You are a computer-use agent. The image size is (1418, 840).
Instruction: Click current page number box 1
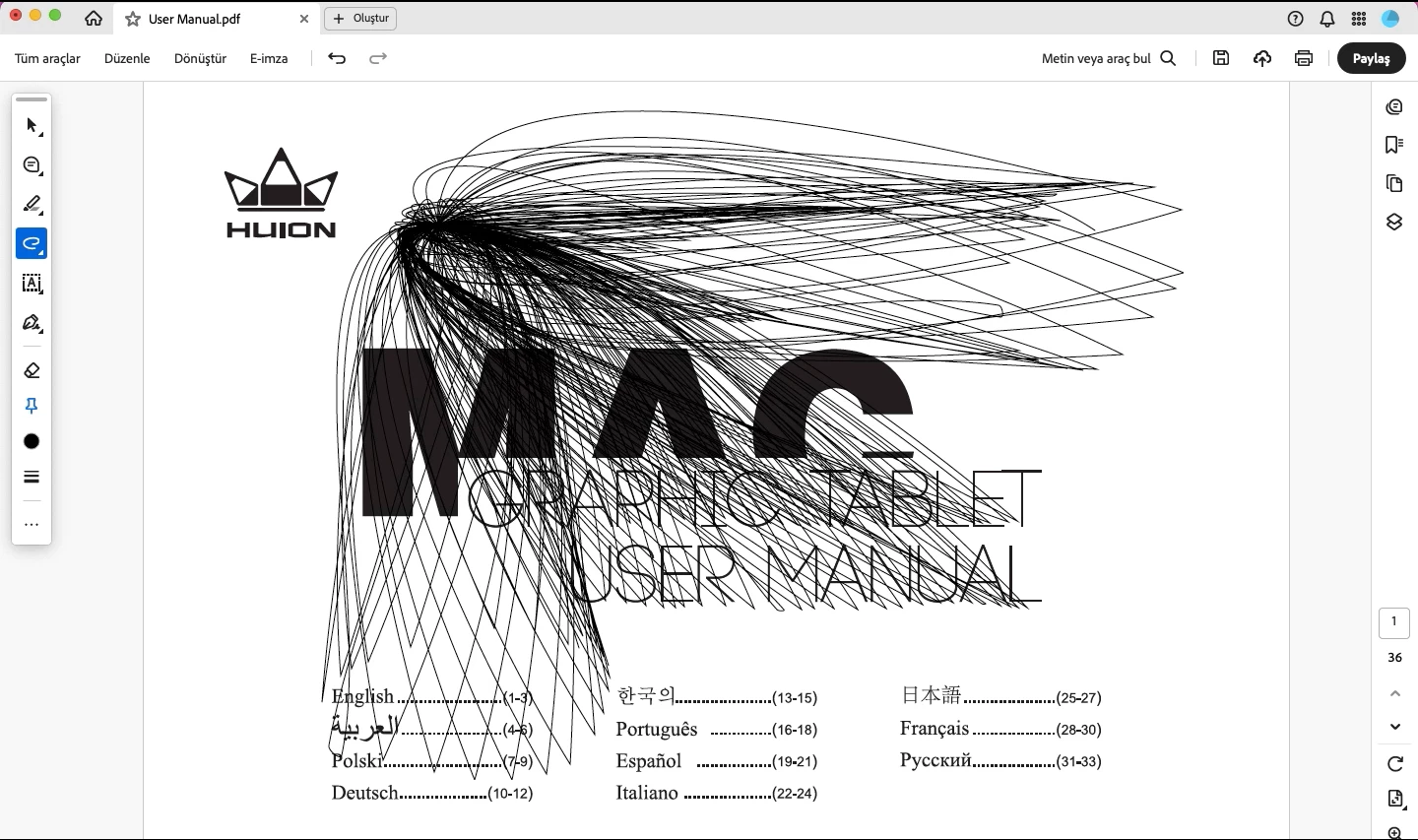[1394, 622]
